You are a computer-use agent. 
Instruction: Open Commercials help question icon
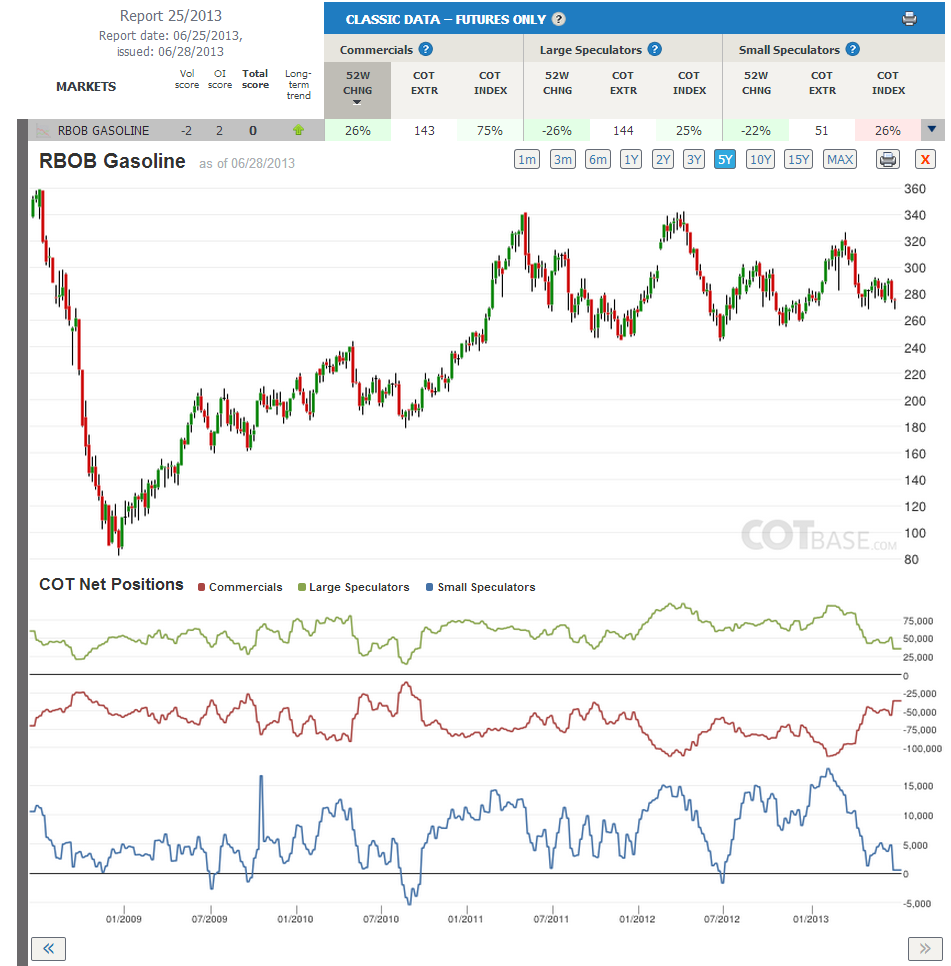pos(426,49)
